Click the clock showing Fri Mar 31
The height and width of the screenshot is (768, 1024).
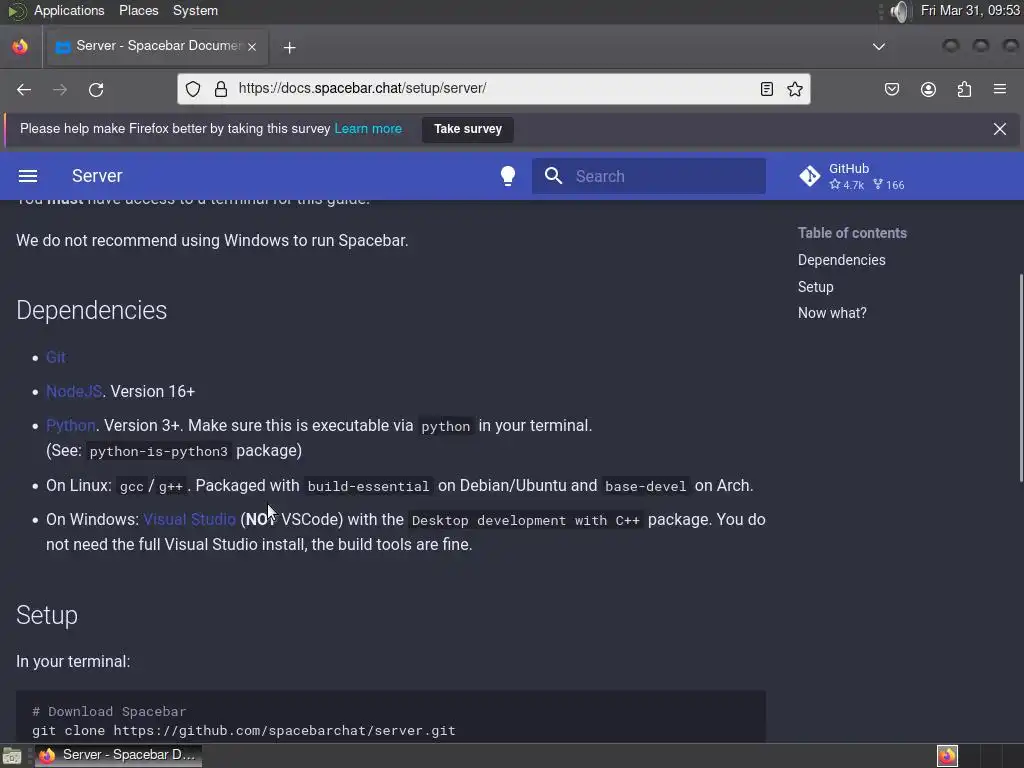[970, 10]
